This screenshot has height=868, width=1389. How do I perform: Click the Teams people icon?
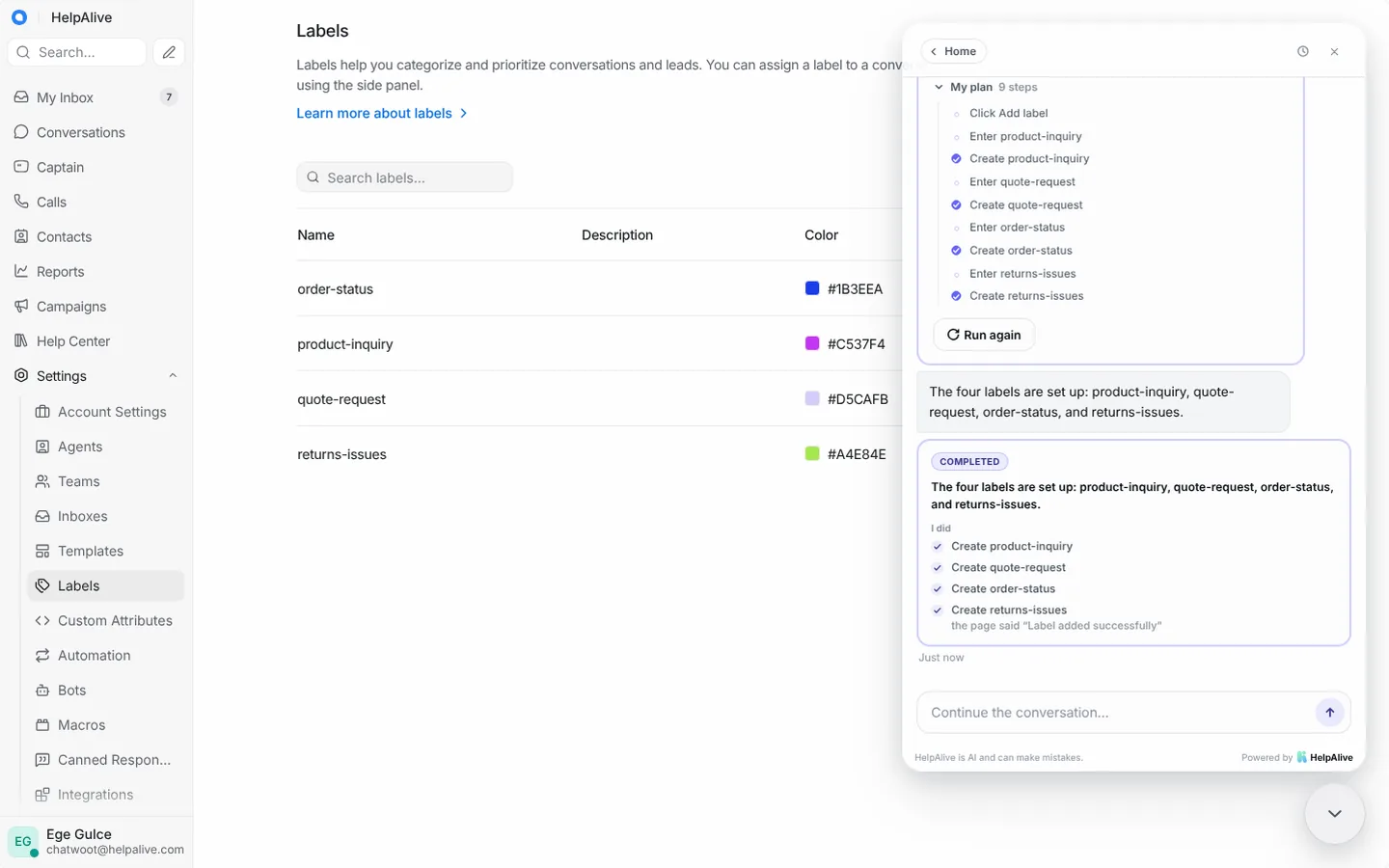click(42, 481)
